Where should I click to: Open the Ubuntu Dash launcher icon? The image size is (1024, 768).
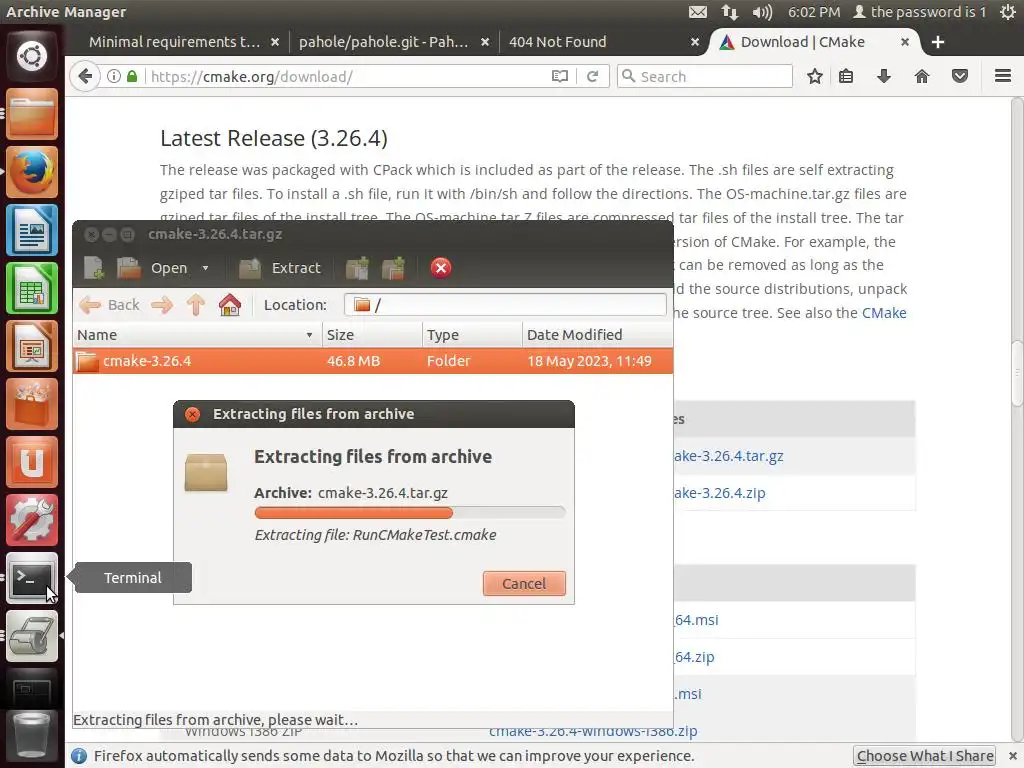click(31, 56)
